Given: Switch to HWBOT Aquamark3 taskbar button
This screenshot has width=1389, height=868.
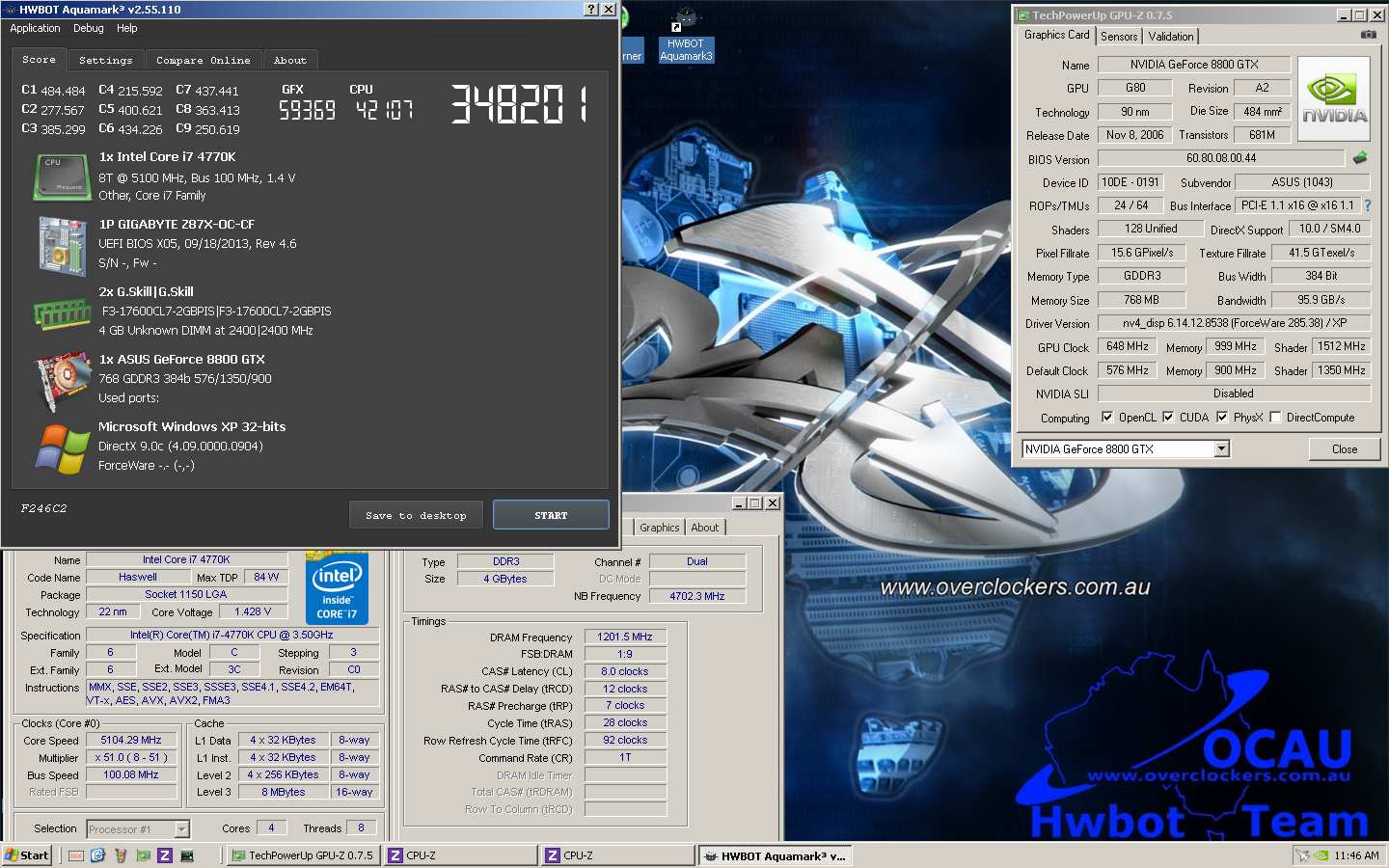Looking at the screenshot, I should 776,855.
